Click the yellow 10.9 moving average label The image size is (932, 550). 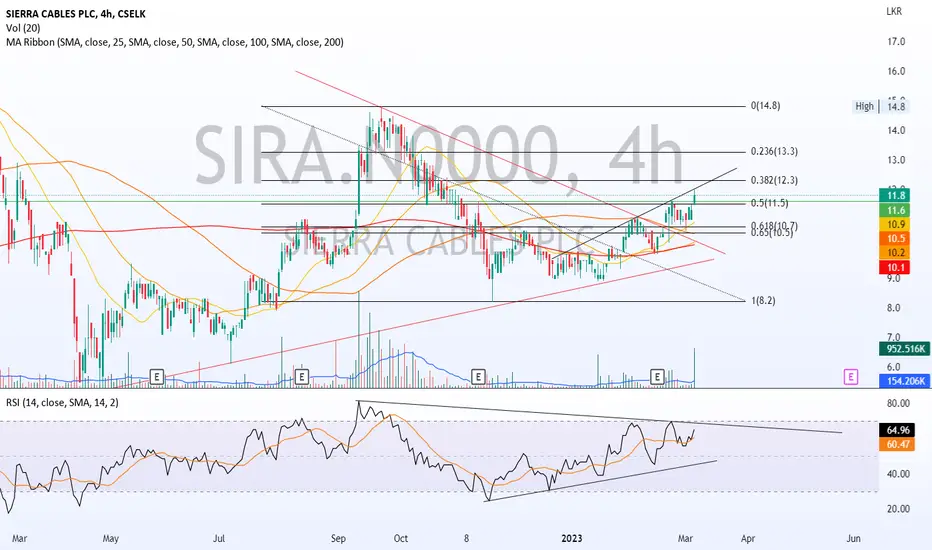[x=896, y=225]
